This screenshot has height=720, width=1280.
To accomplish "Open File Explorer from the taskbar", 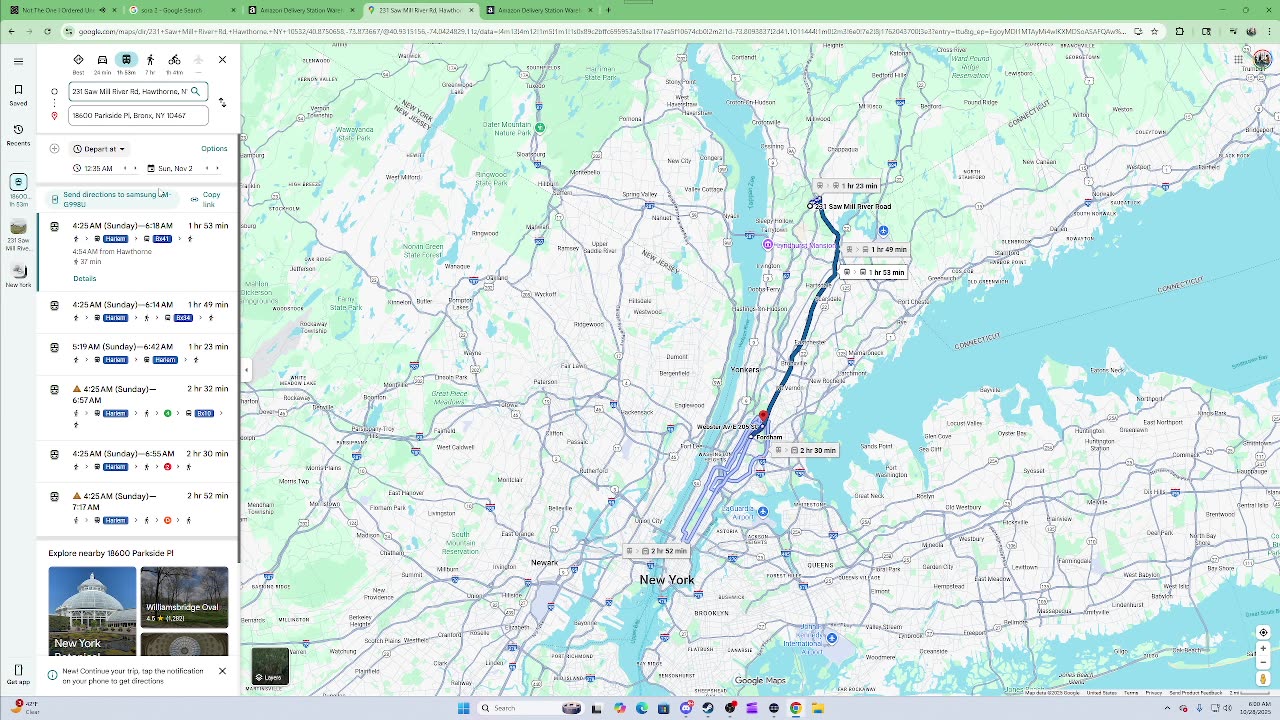I will (818, 708).
